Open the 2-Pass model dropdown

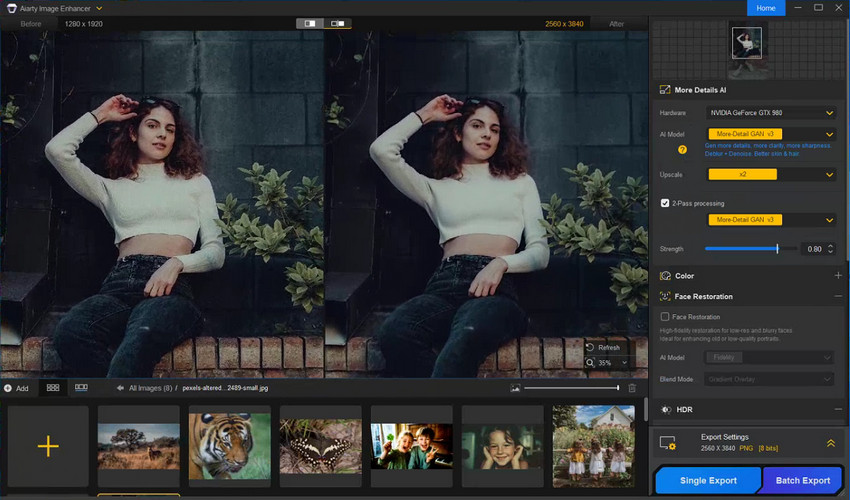pos(771,220)
